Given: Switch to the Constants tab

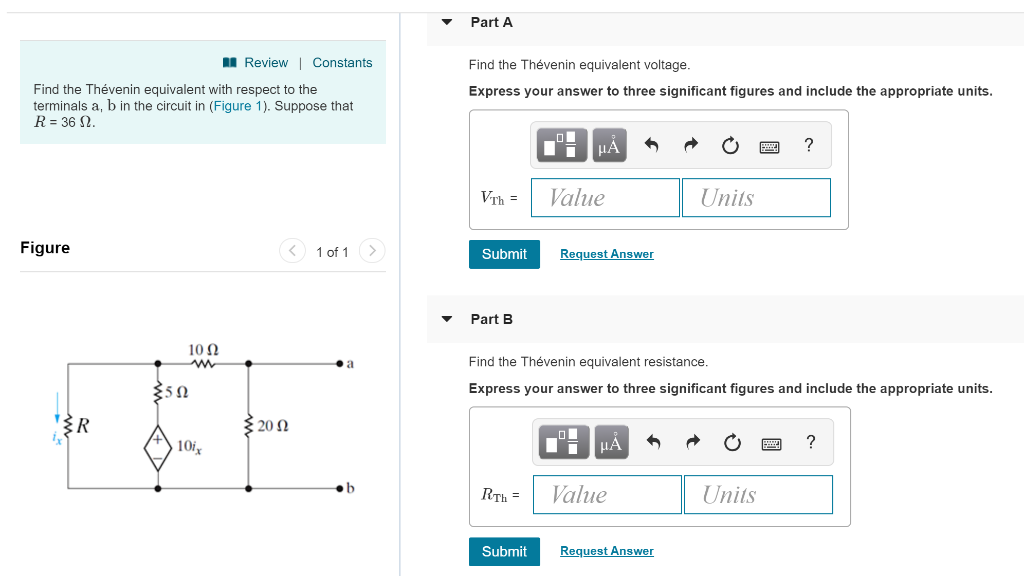Looking at the screenshot, I should click(x=342, y=62).
